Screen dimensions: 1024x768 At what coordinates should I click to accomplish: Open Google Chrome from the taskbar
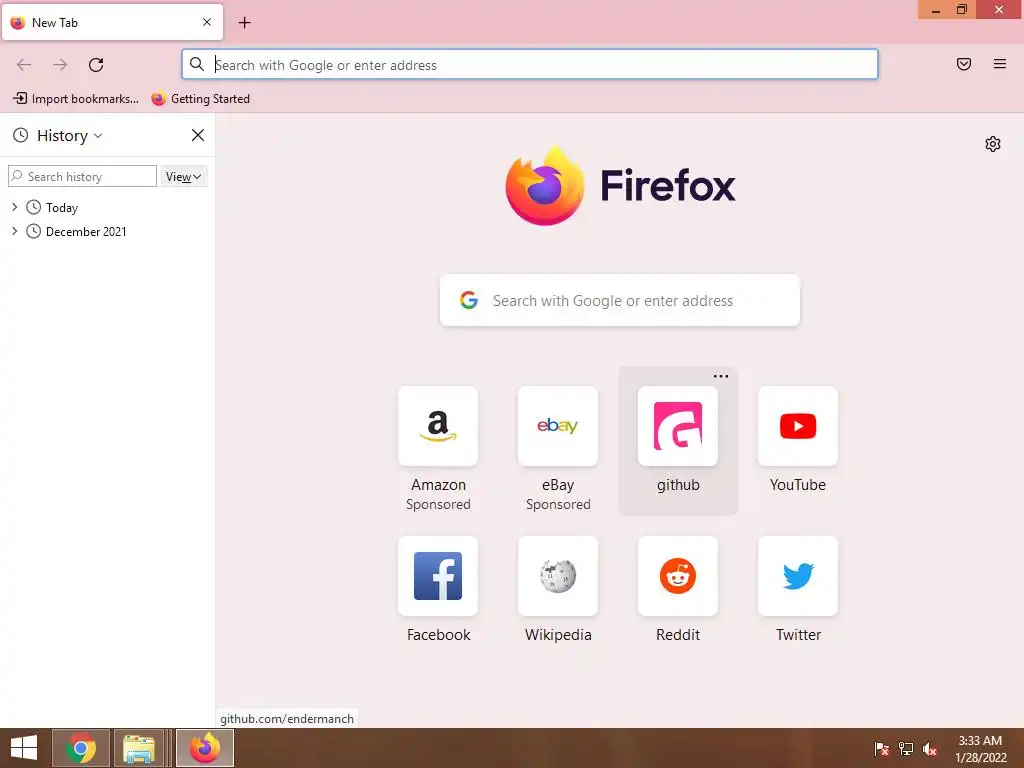(80, 748)
